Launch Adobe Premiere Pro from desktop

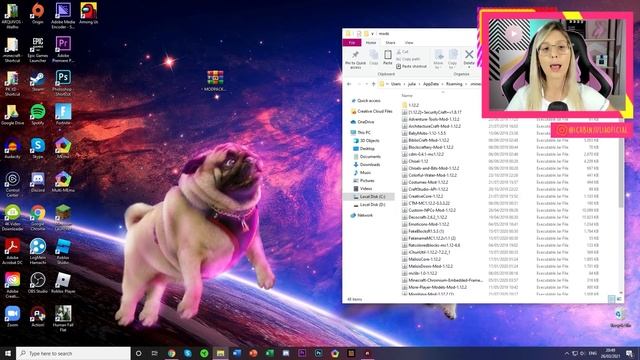coord(63,50)
